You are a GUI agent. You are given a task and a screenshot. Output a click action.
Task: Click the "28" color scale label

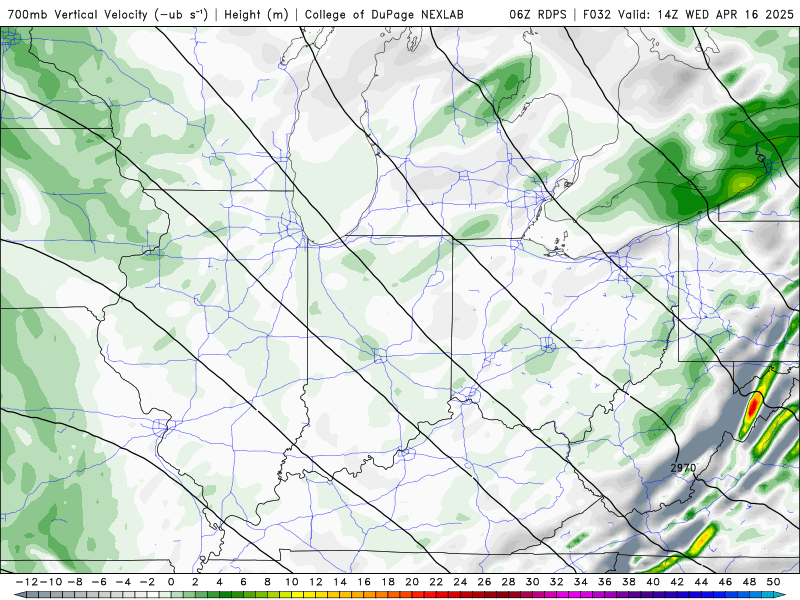point(508,582)
